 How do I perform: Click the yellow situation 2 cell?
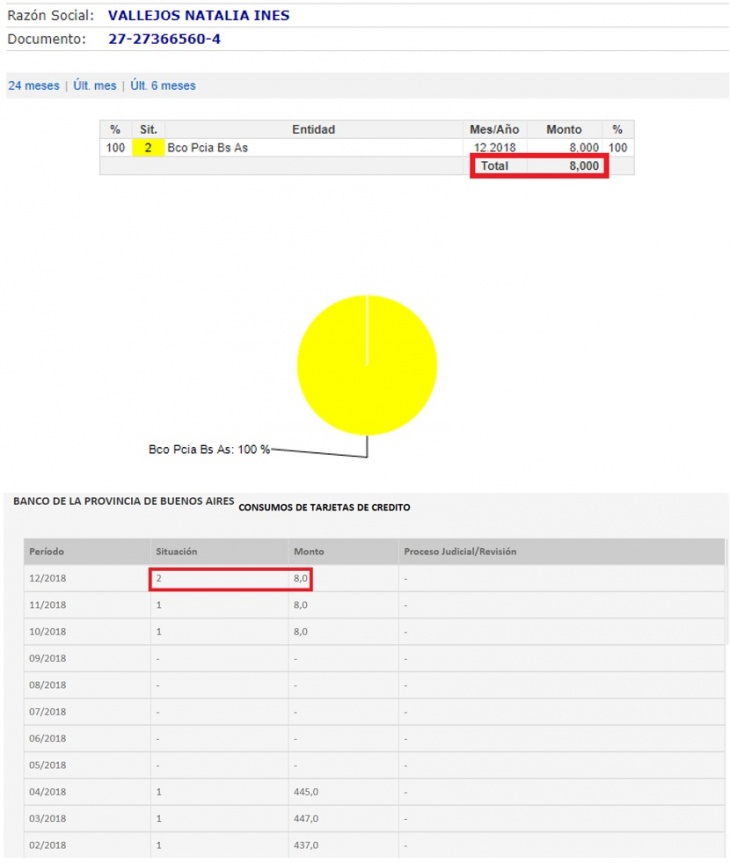pos(148,148)
